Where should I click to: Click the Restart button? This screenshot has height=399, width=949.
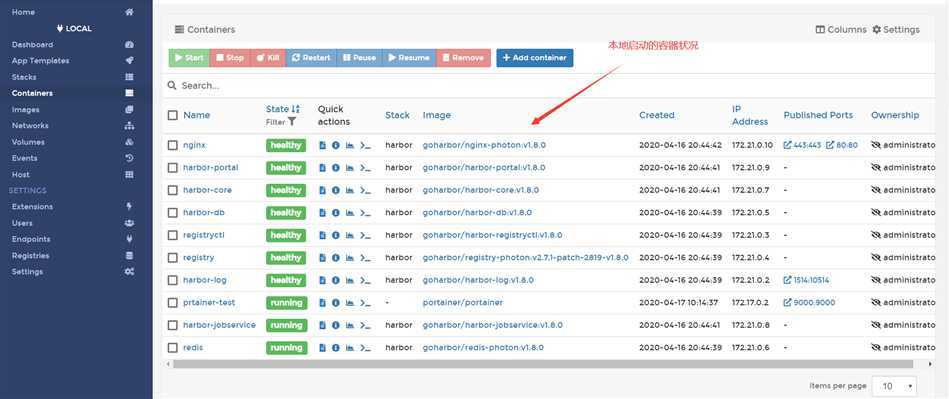pos(310,58)
